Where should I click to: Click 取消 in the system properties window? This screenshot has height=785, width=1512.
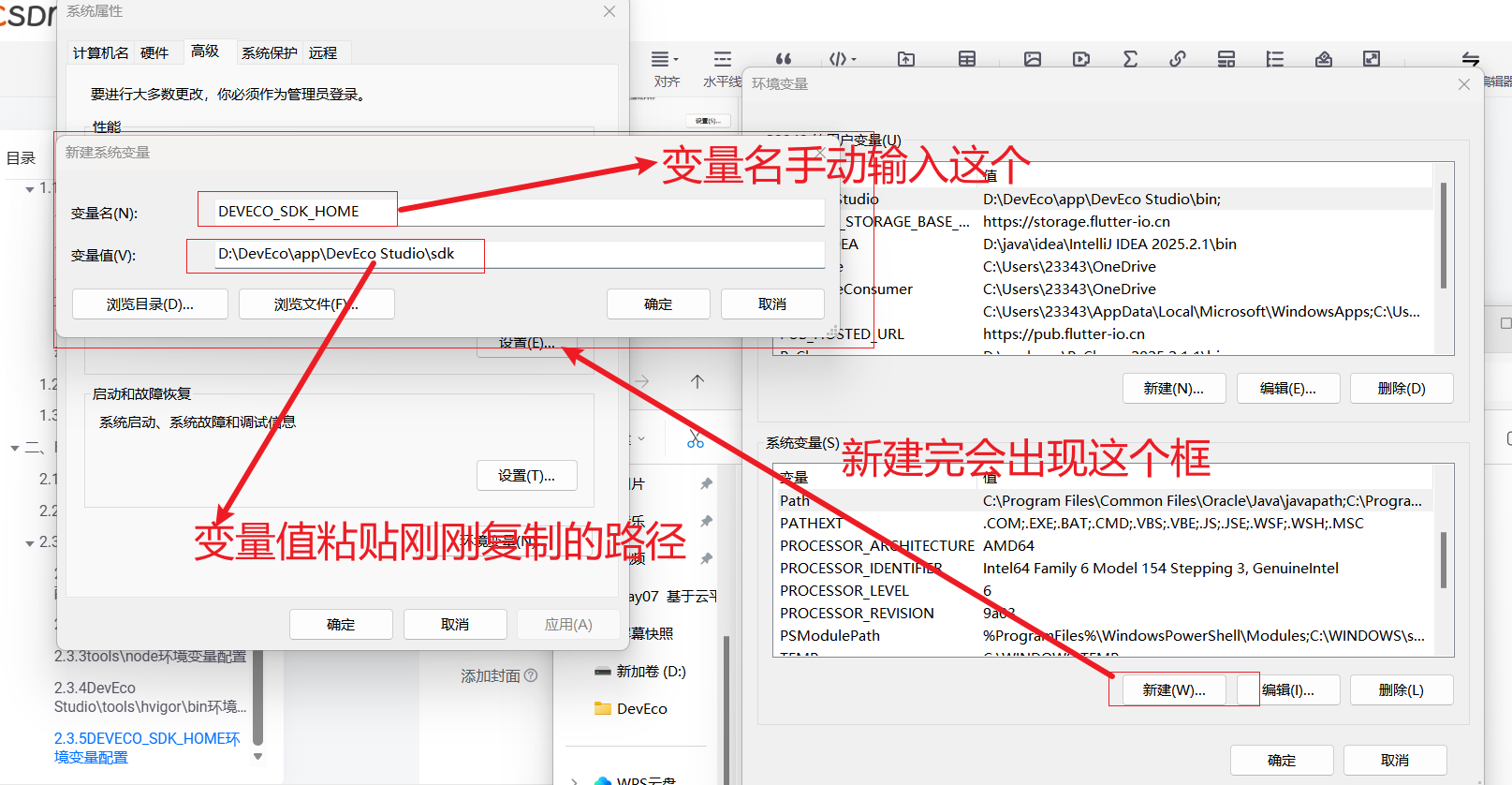coord(455,625)
